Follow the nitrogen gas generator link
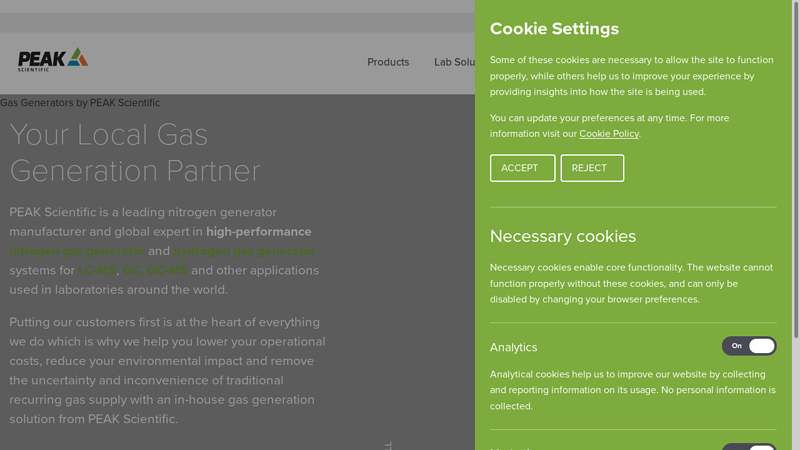Screen dimensions: 800x450 pyautogui.click(x=77, y=251)
